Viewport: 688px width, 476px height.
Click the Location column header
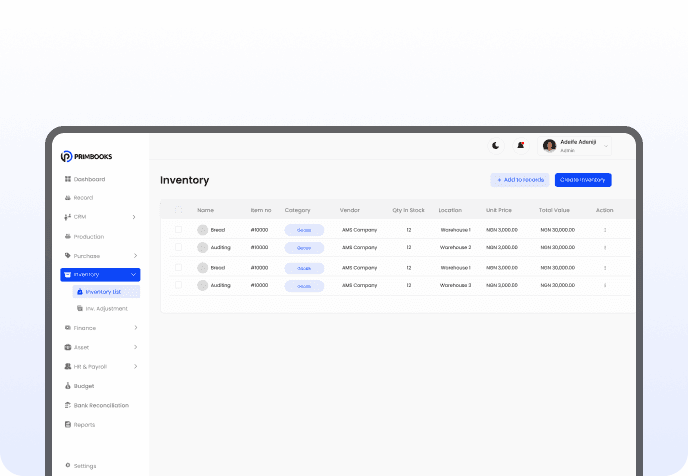click(450, 210)
